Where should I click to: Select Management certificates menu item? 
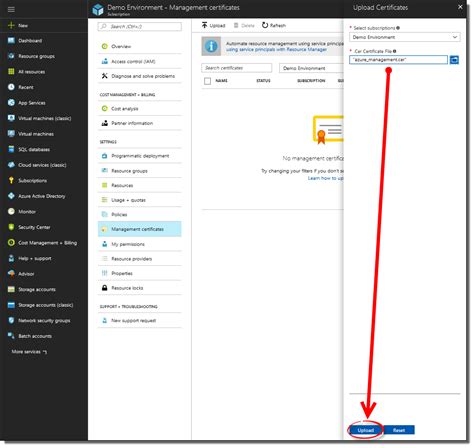(140, 229)
